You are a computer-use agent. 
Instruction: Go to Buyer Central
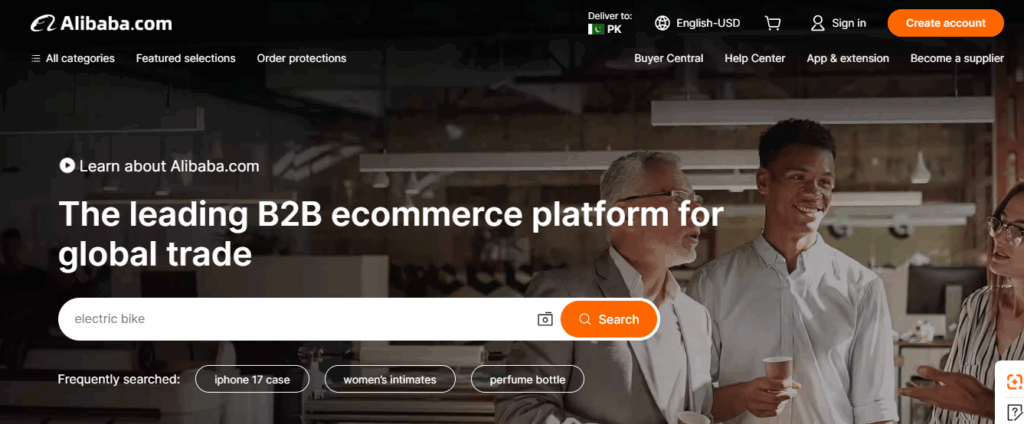point(669,58)
